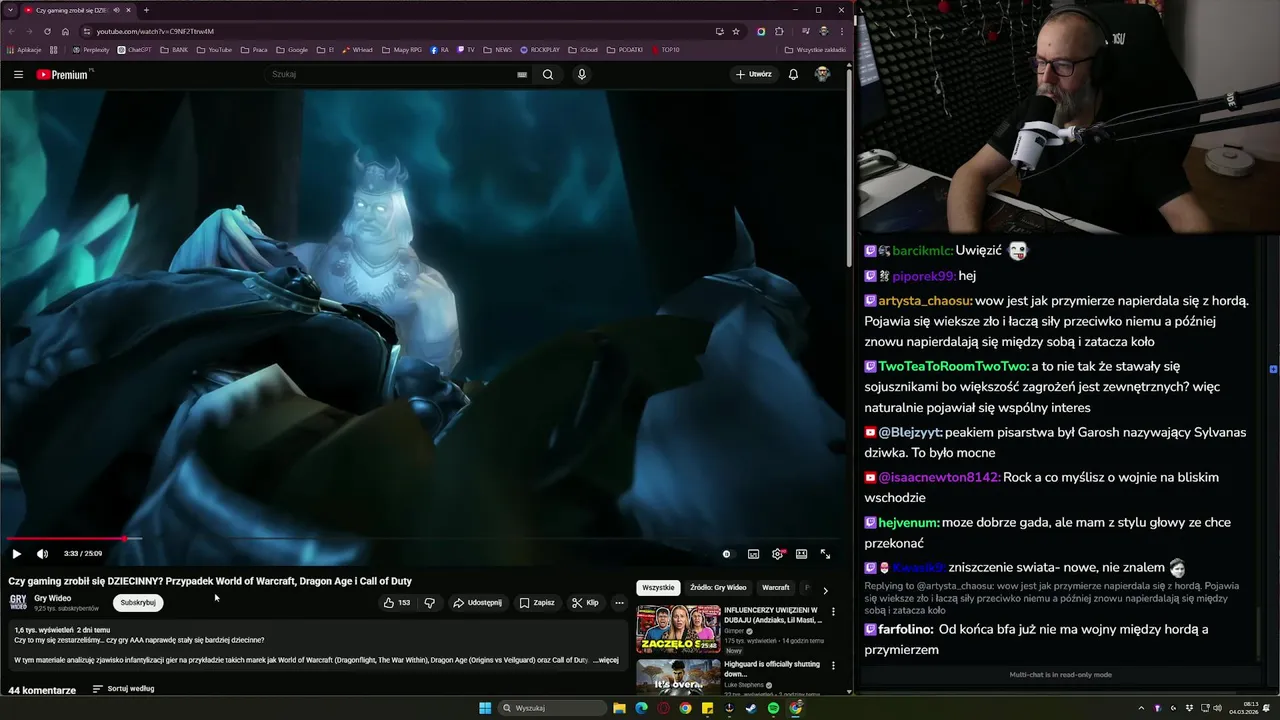Save video with Zapisz button
The image size is (1280, 720).
point(537,603)
